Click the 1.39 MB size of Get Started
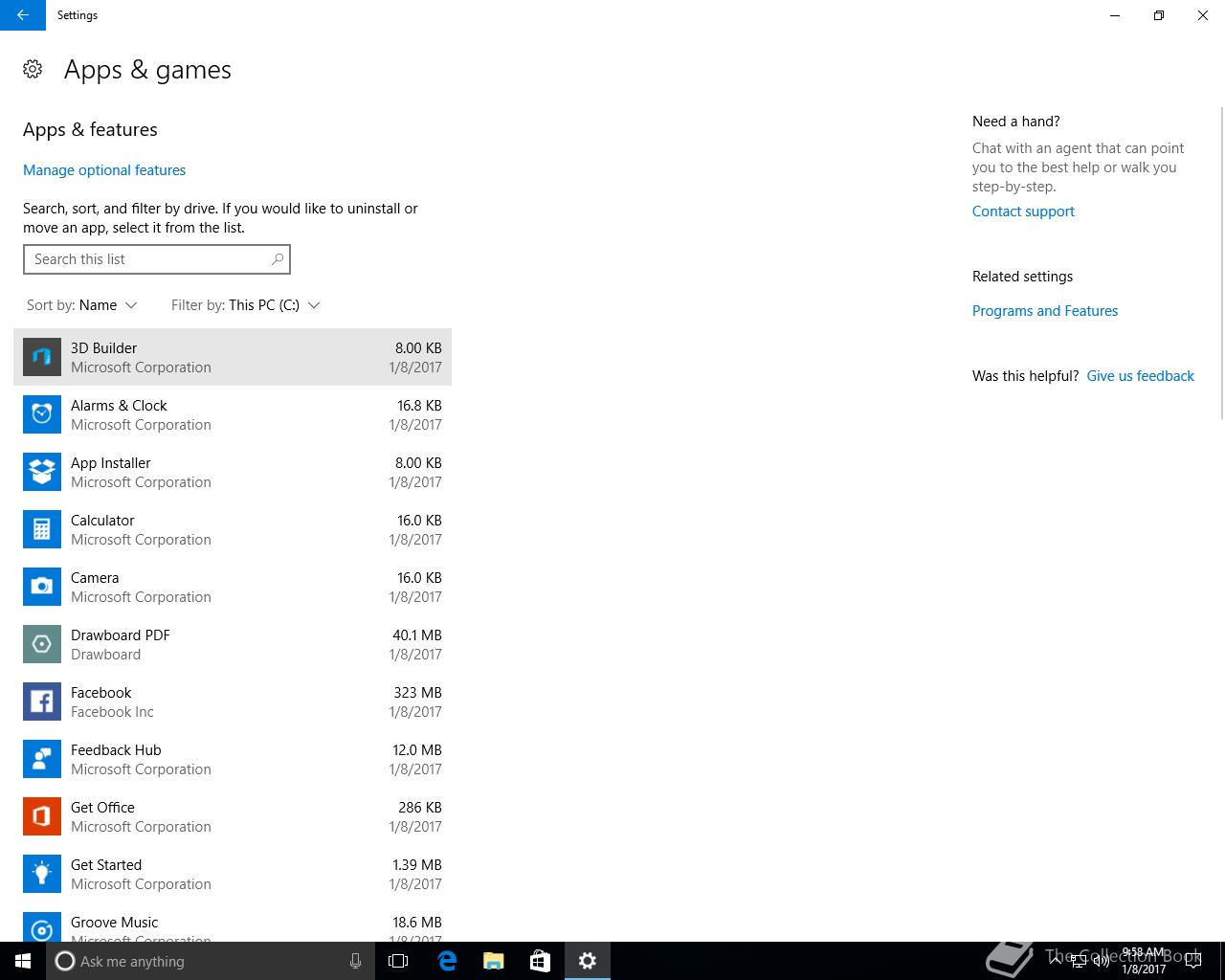1225x980 pixels. [x=417, y=865]
